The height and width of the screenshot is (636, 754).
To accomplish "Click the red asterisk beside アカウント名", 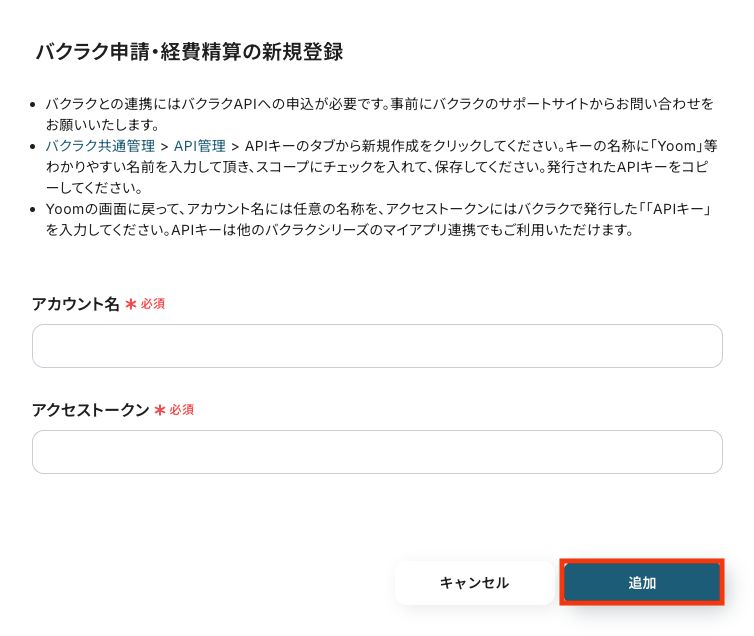I will coord(131,304).
